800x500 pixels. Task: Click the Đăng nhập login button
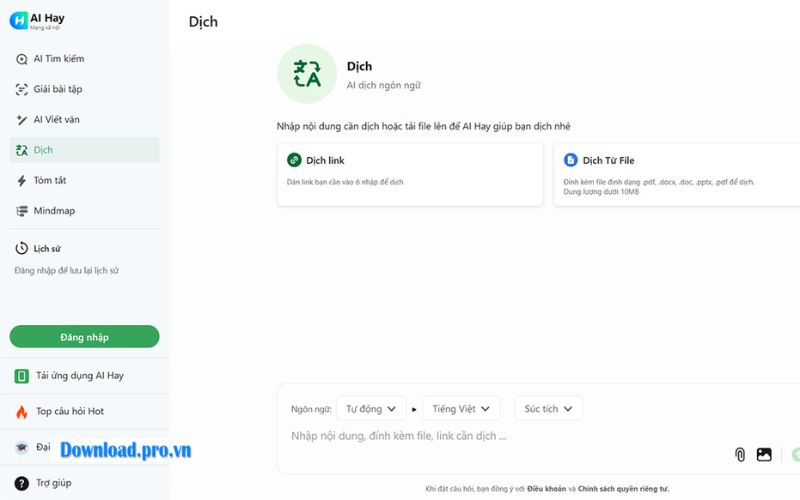[84, 337]
